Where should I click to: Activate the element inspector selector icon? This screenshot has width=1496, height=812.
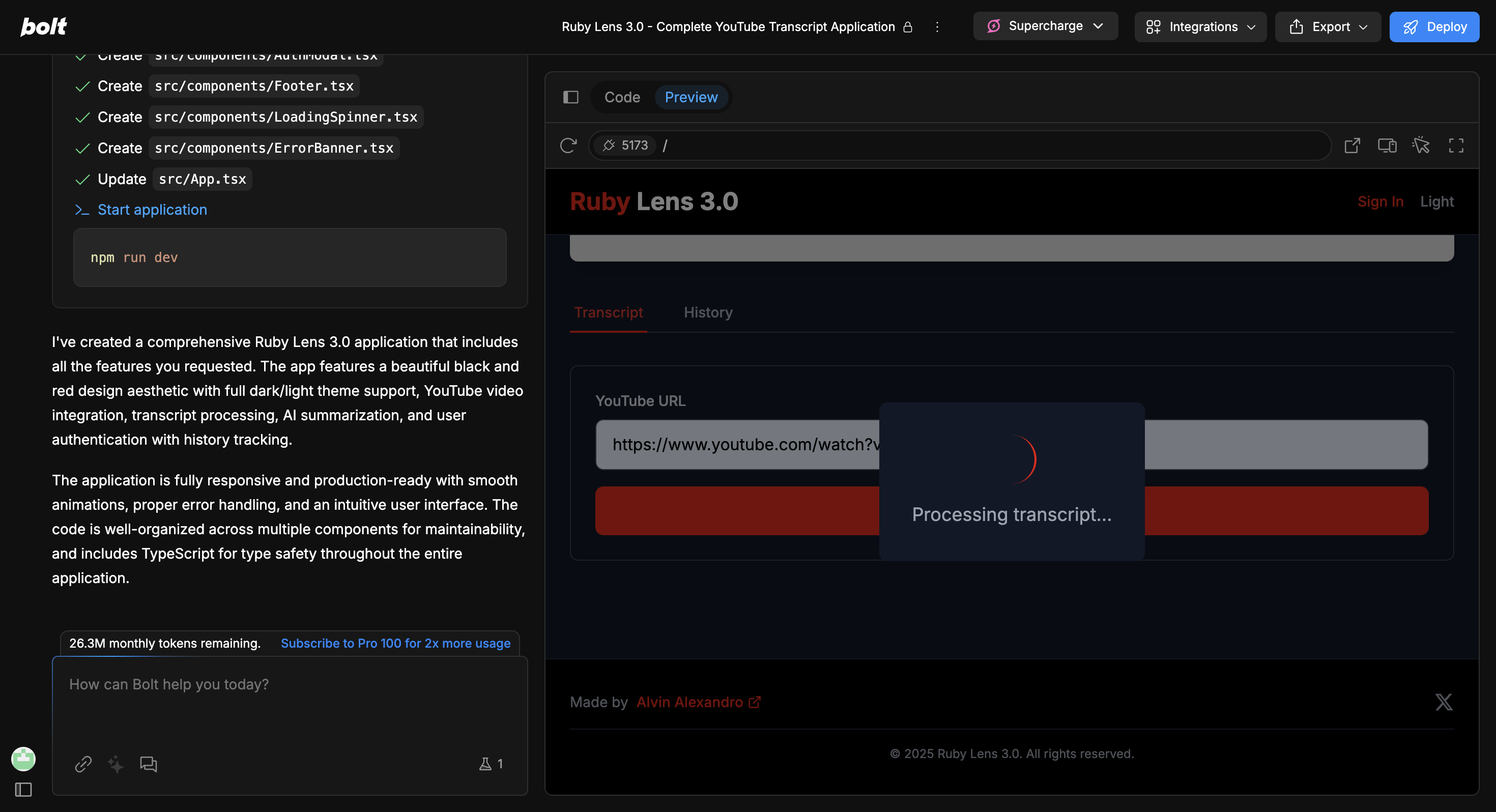1421,145
